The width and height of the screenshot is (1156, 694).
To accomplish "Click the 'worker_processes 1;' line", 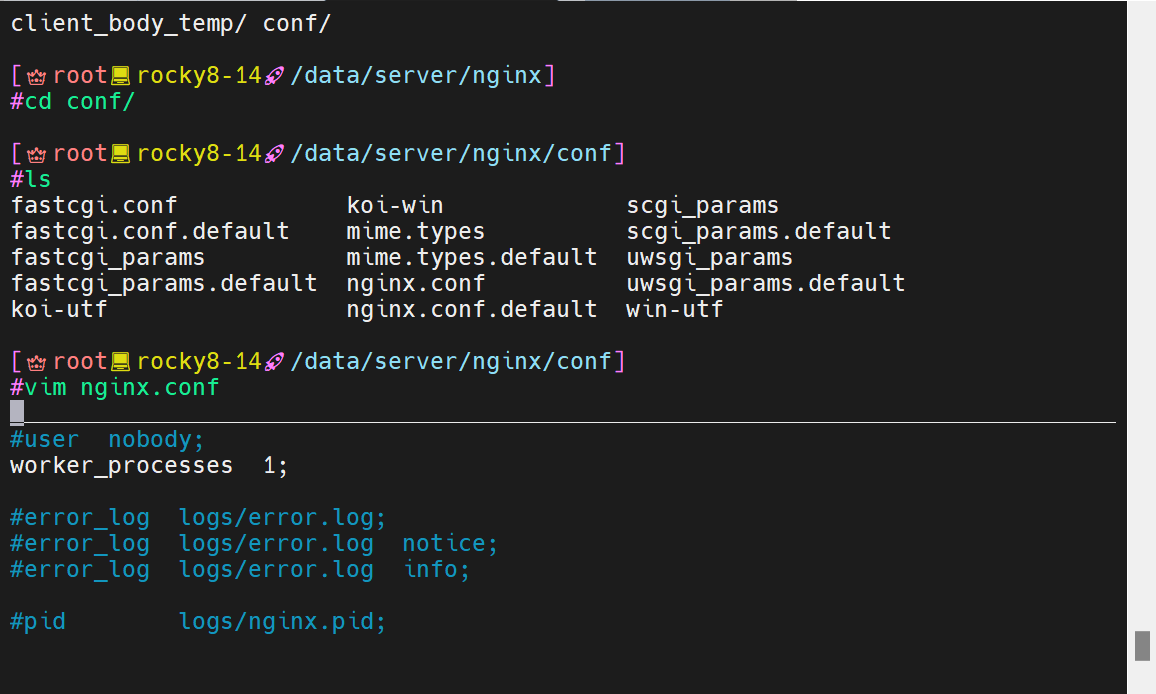I will point(149,466).
